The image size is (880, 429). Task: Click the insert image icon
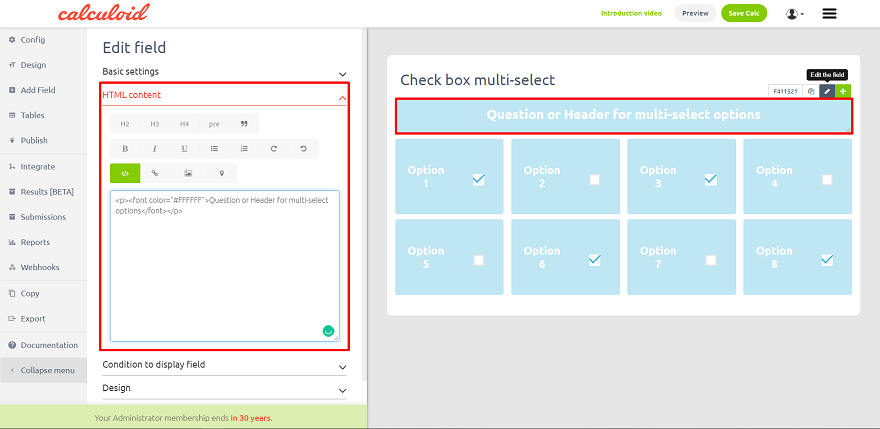[x=187, y=173]
